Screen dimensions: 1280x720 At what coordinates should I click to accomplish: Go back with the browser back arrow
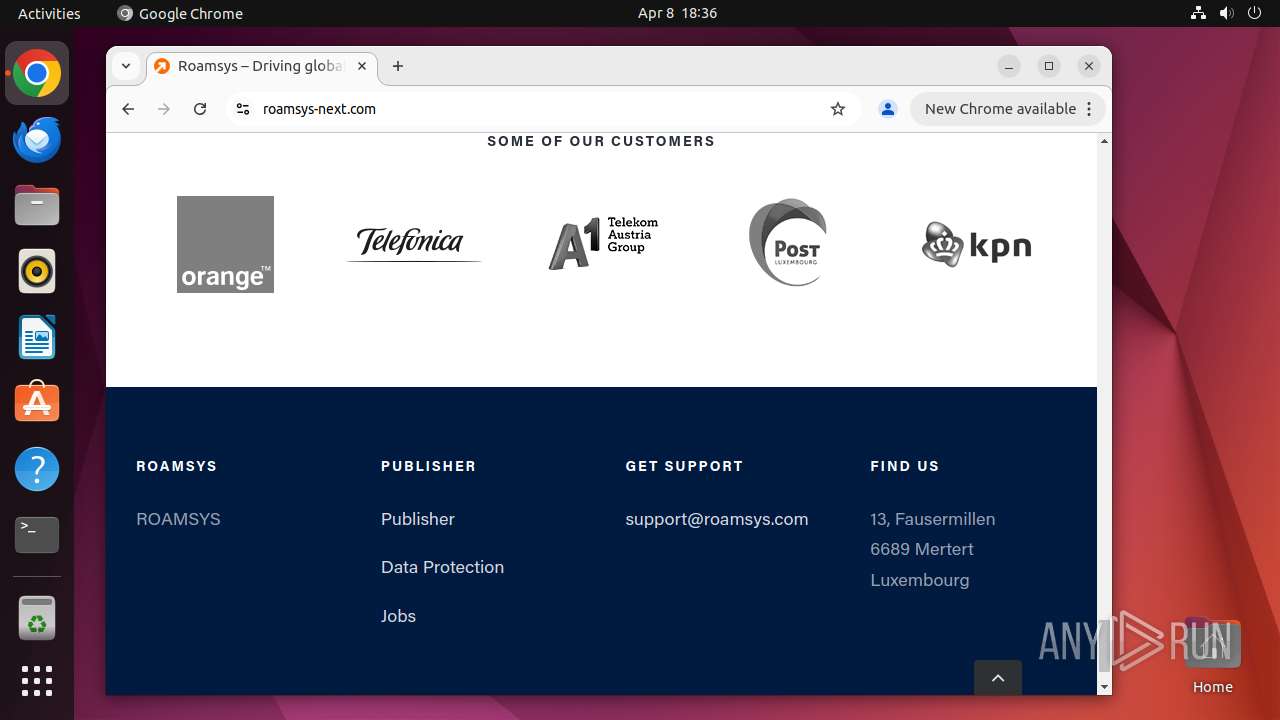(x=128, y=109)
